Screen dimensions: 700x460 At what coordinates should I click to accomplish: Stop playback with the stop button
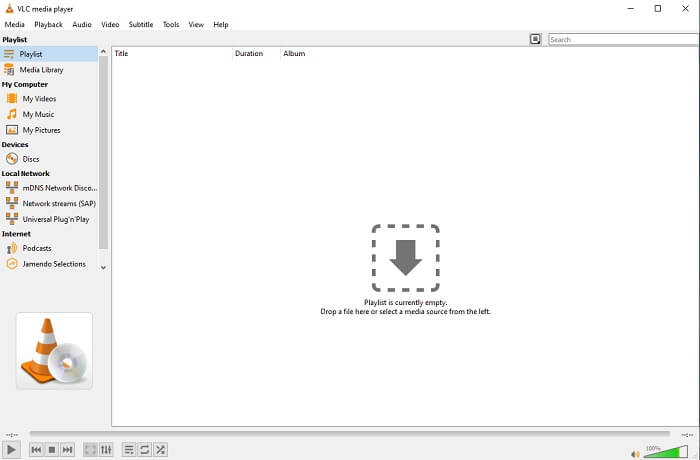coord(52,450)
